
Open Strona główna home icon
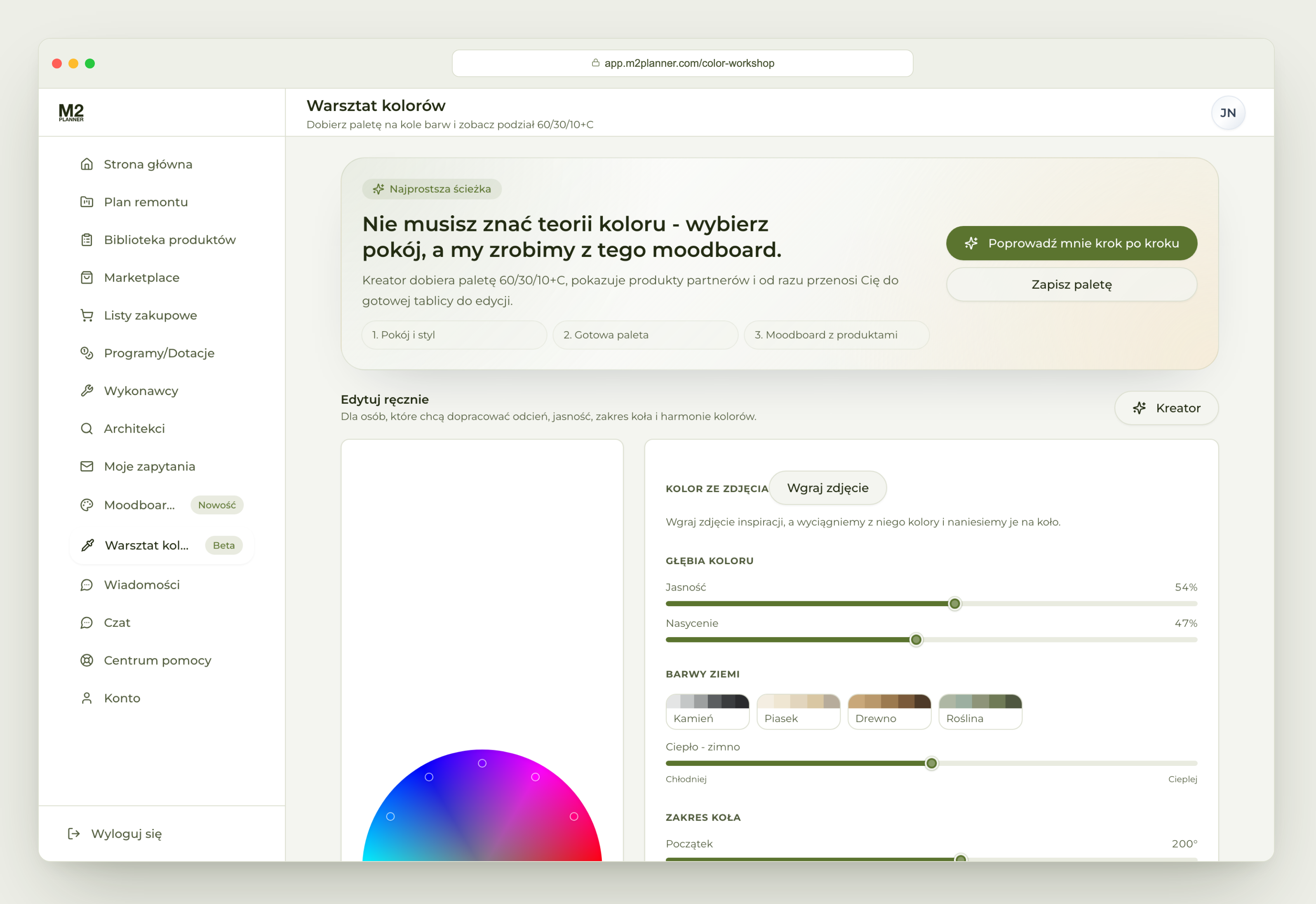(87, 164)
